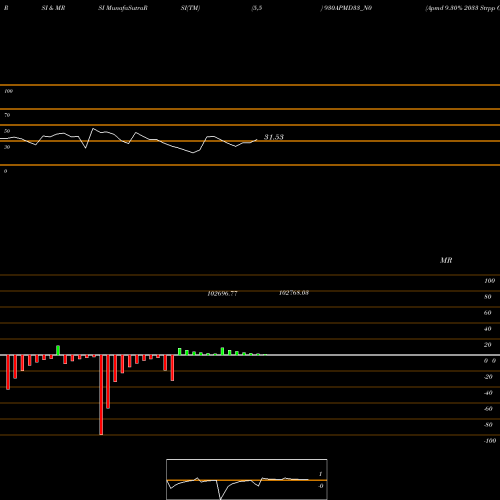The height and width of the screenshot is (500, 500).
Task: Select the '939APMD33_N0' symbol text
Action: 348,8
